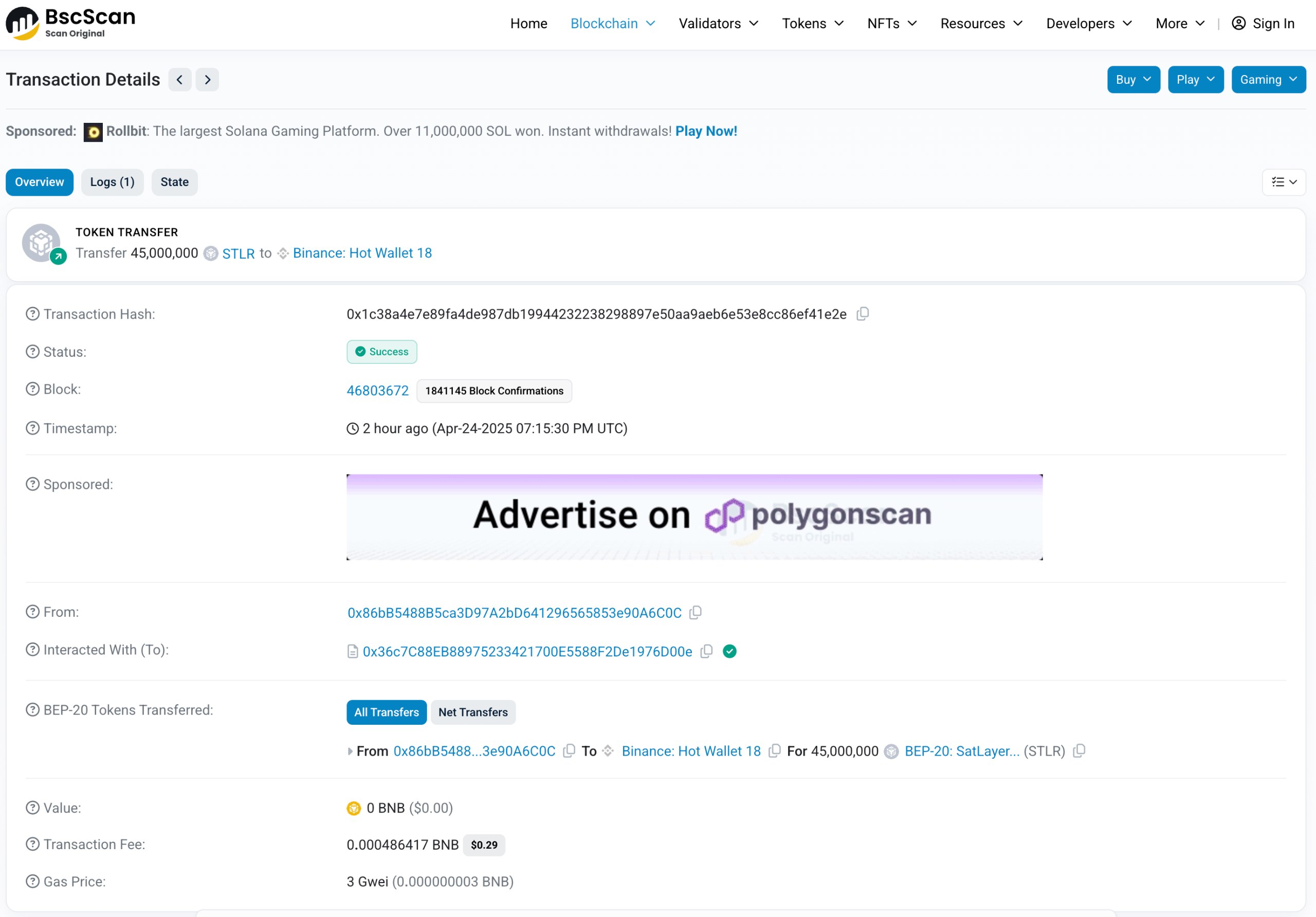Click the help icon beside Transaction Hash
Screen dimensions: 1316x917
coord(33,314)
